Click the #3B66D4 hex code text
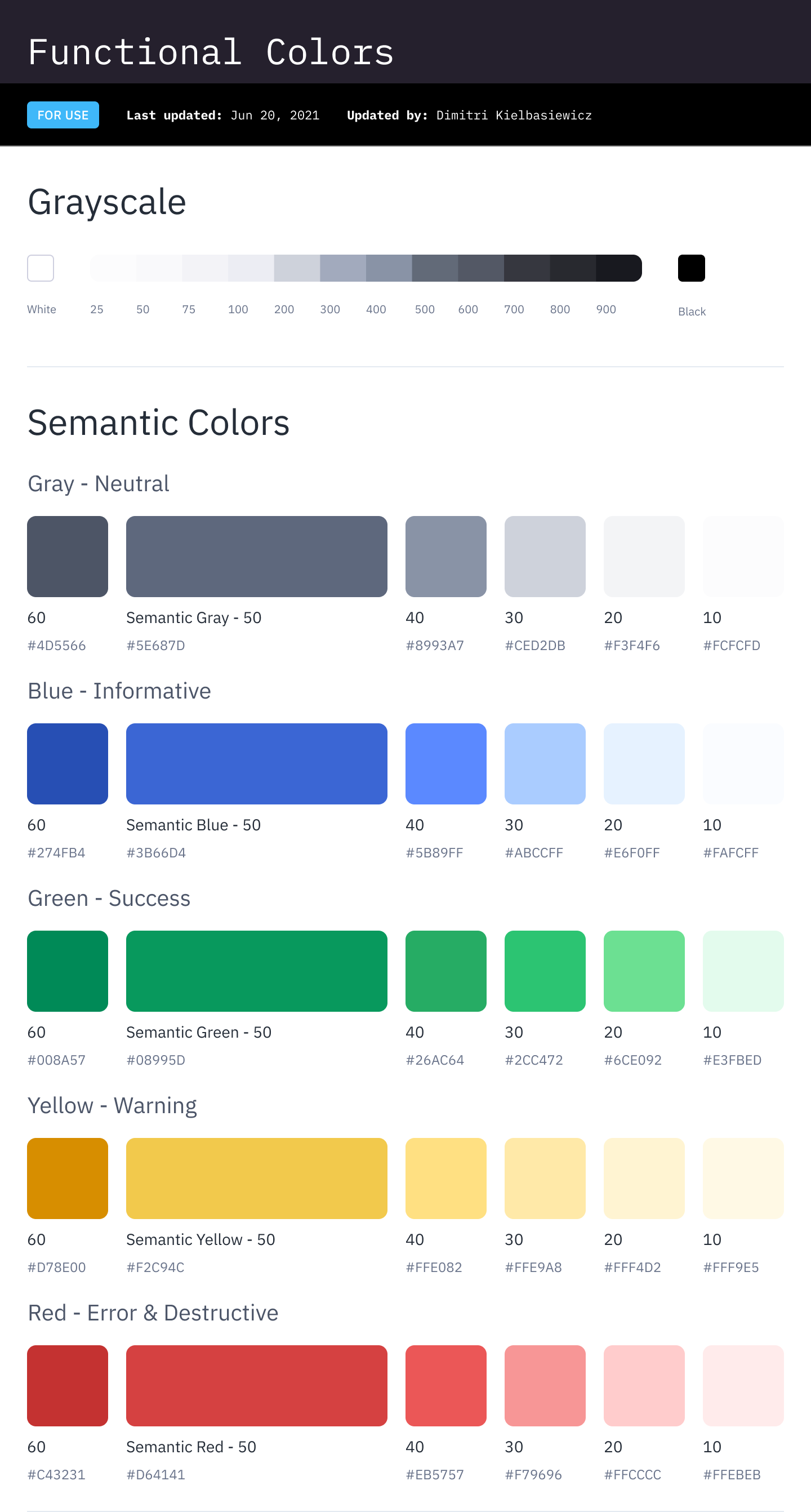The height and width of the screenshot is (1512, 811). point(156,853)
